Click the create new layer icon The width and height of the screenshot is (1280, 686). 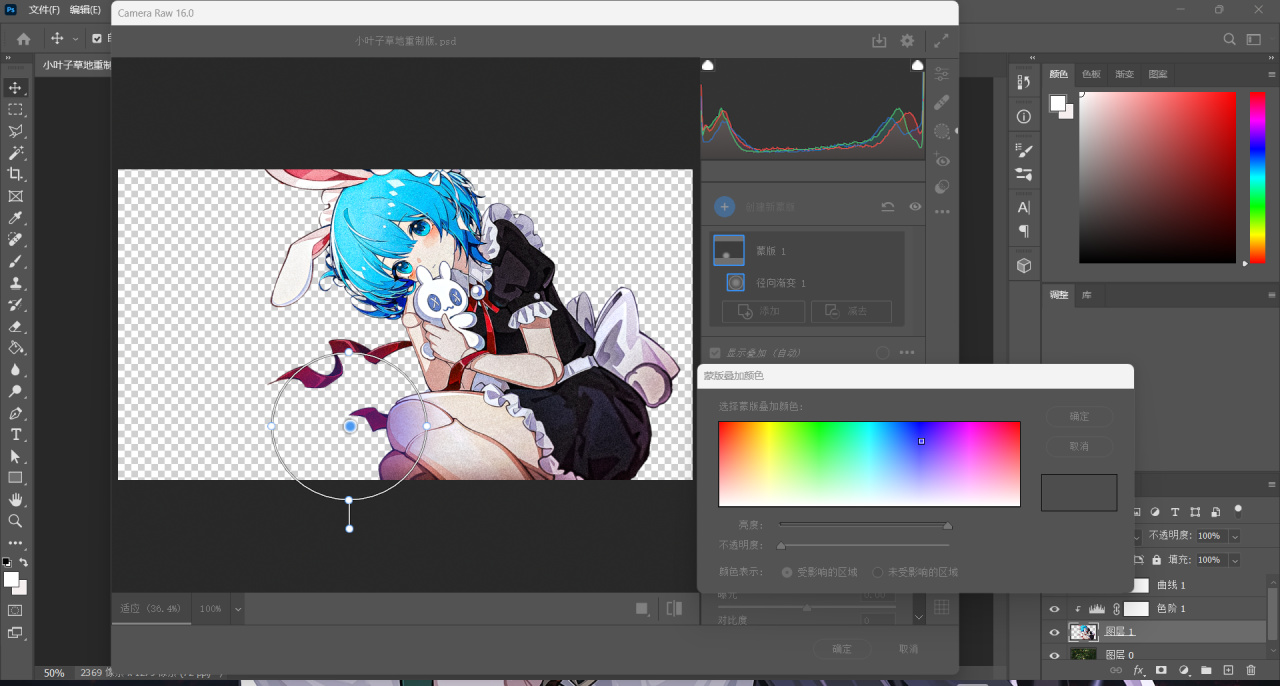[1229, 670]
